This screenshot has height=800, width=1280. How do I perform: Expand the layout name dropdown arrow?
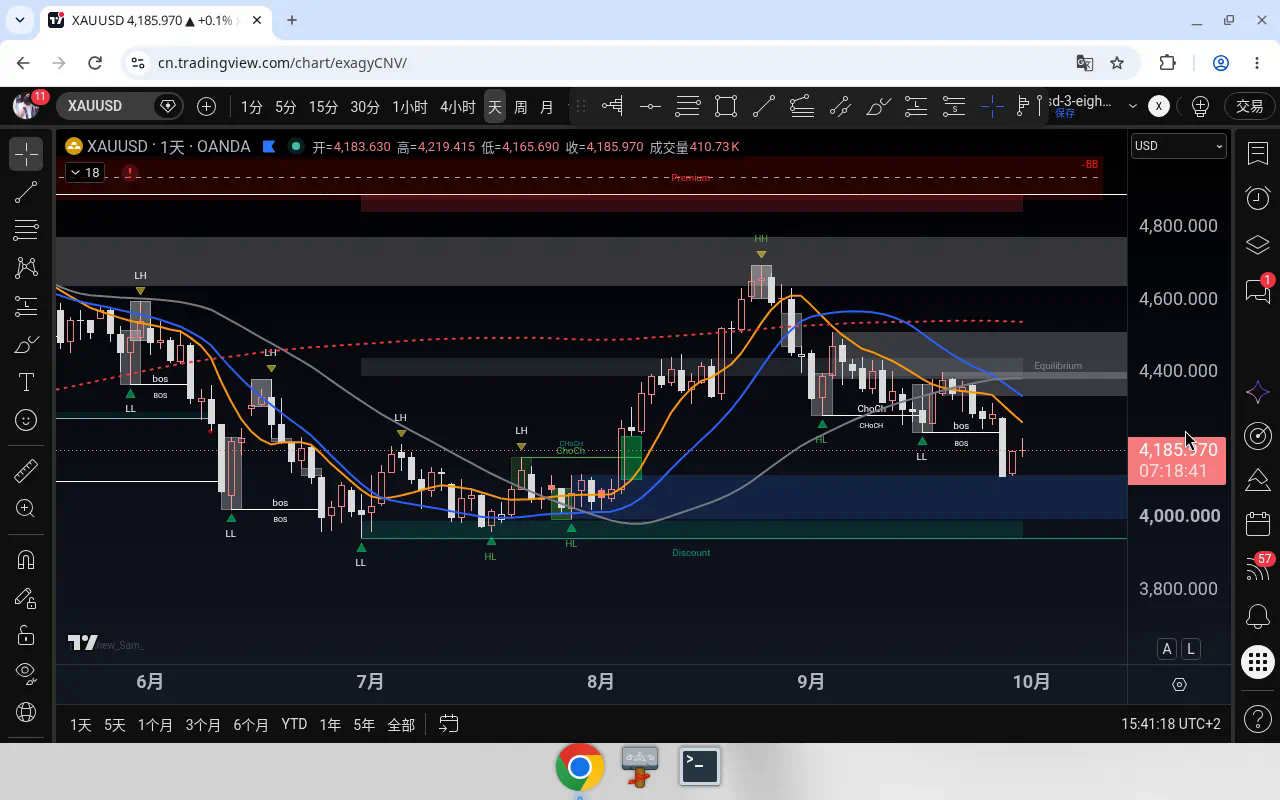(1132, 106)
